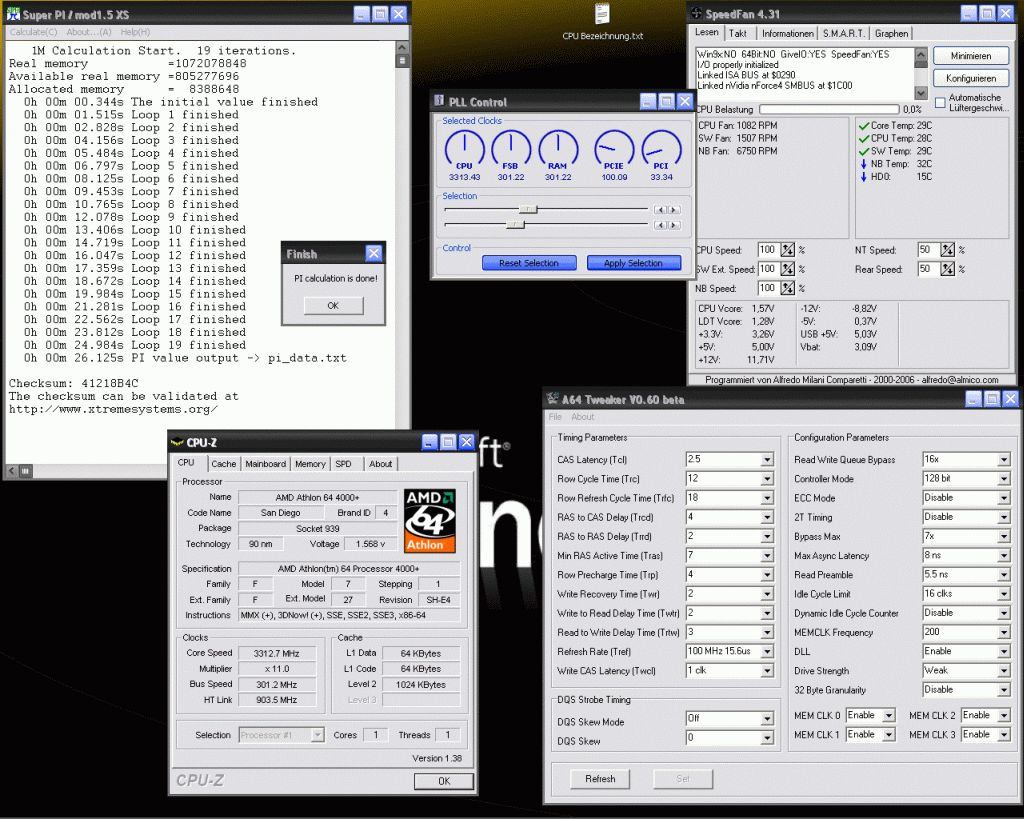Open the Drive Strength dropdown
This screenshot has width=1024, height=819.
[1004, 671]
